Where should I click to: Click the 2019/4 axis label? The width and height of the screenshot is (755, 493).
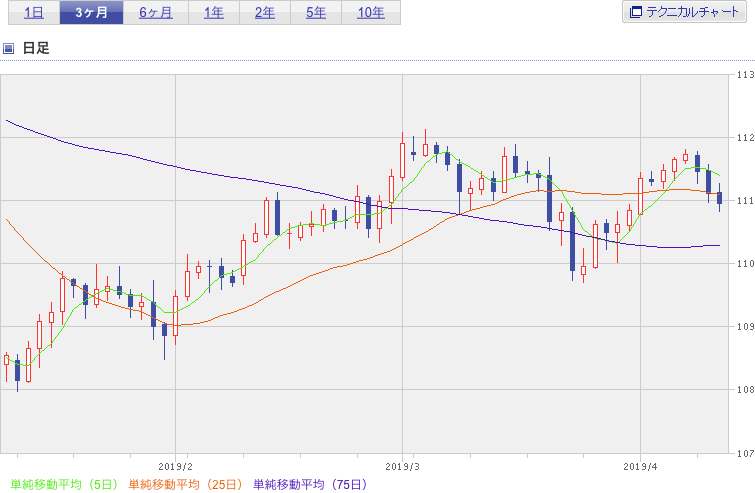(x=640, y=467)
